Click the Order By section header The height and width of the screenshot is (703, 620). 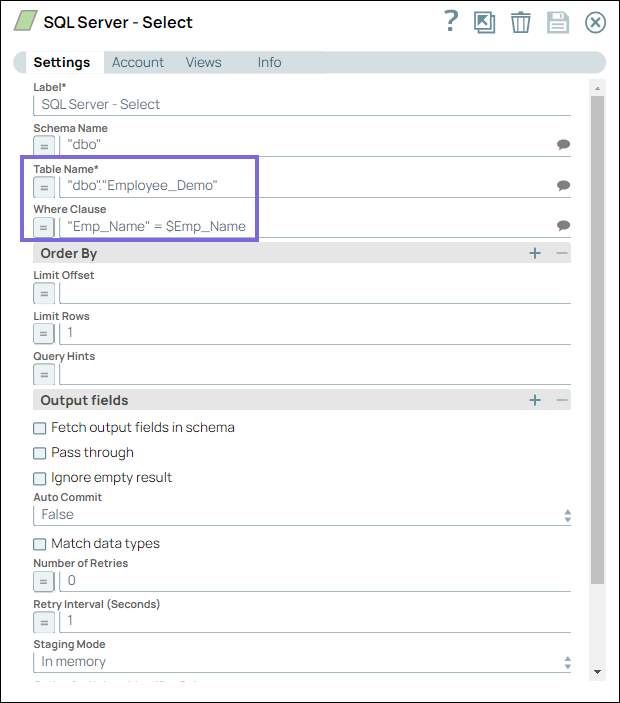[302, 253]
